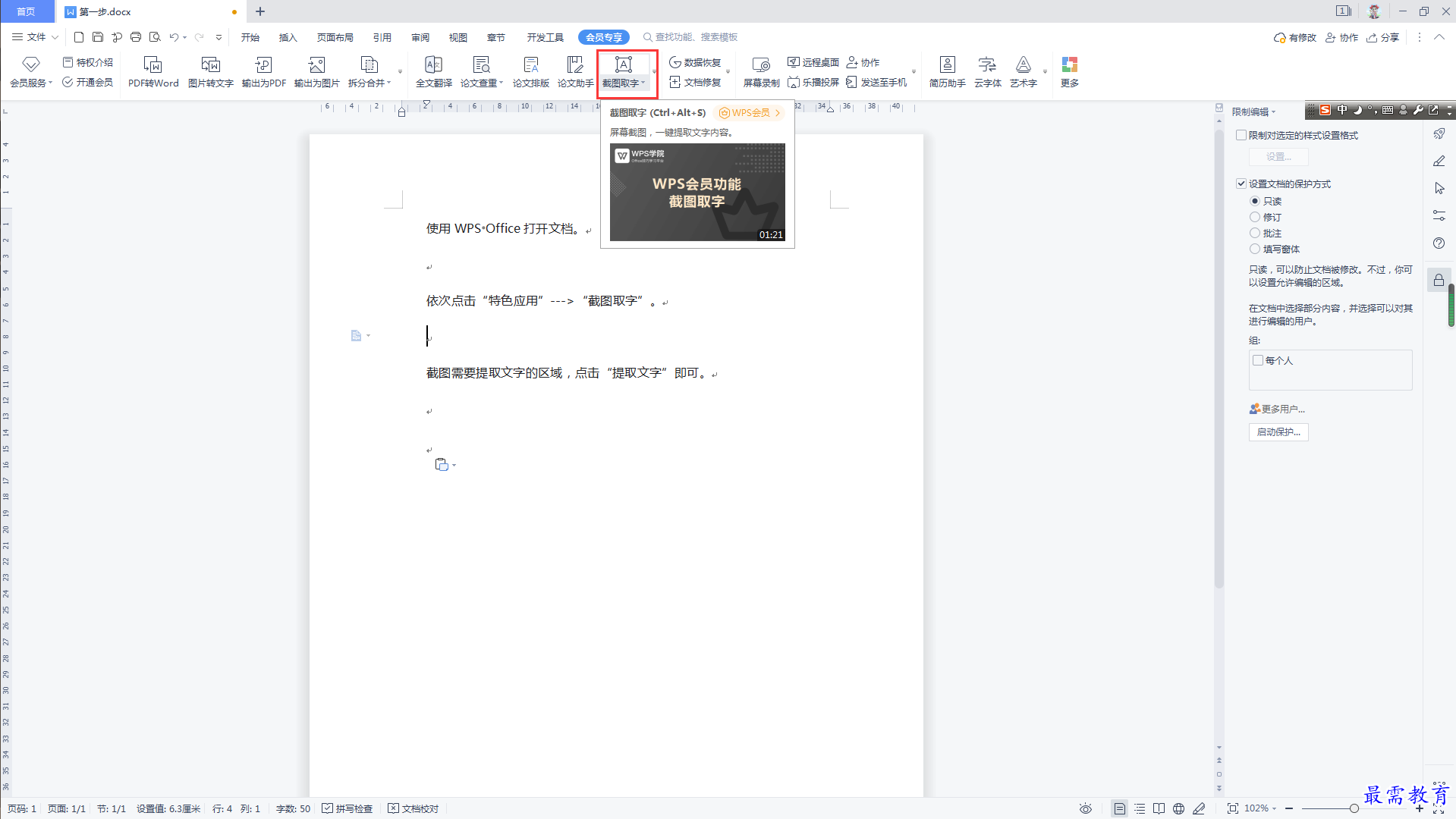Collapse the ribbon with the chevron arrow
Viewport: 1456px width, 819px height.
pos(1439,37)
